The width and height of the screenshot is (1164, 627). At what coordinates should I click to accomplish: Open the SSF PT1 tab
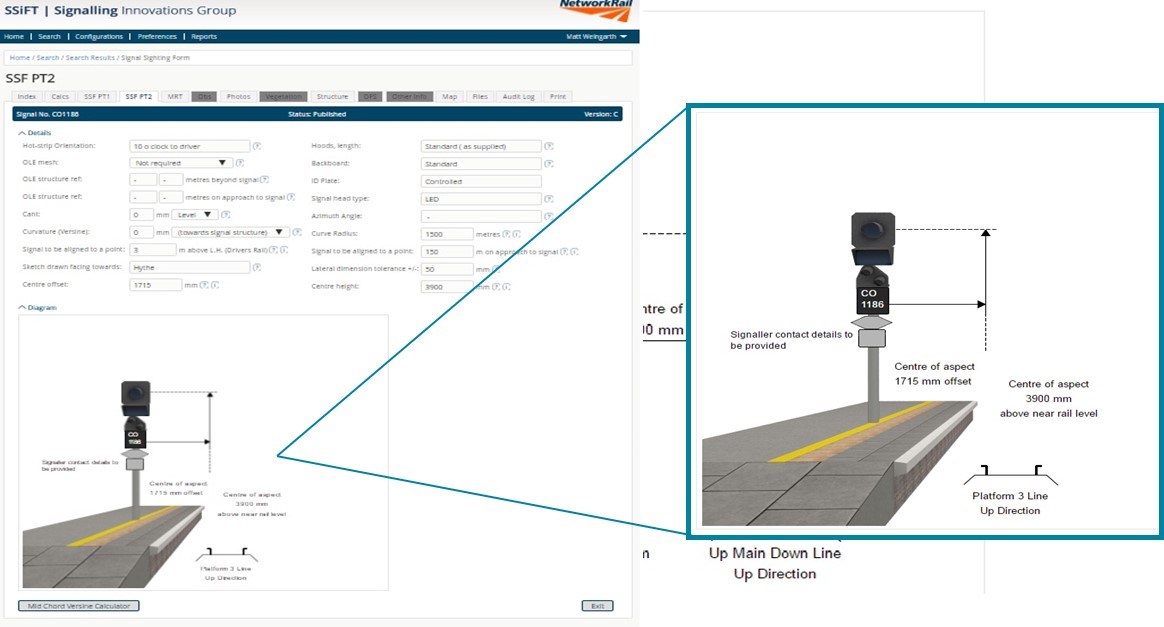pyautogui.click(x=97, y=96)
